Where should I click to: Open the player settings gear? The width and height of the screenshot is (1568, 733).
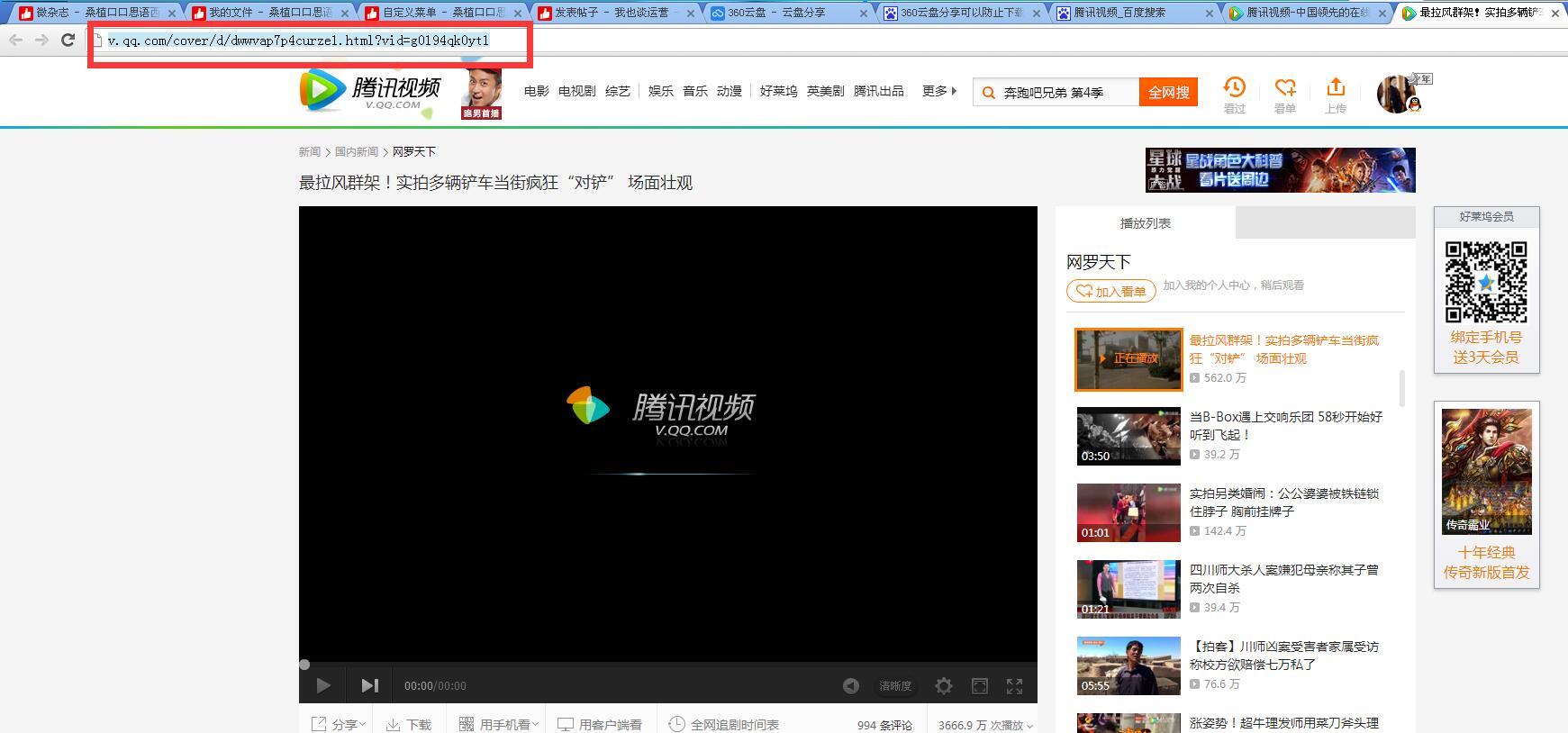[943, 686]
